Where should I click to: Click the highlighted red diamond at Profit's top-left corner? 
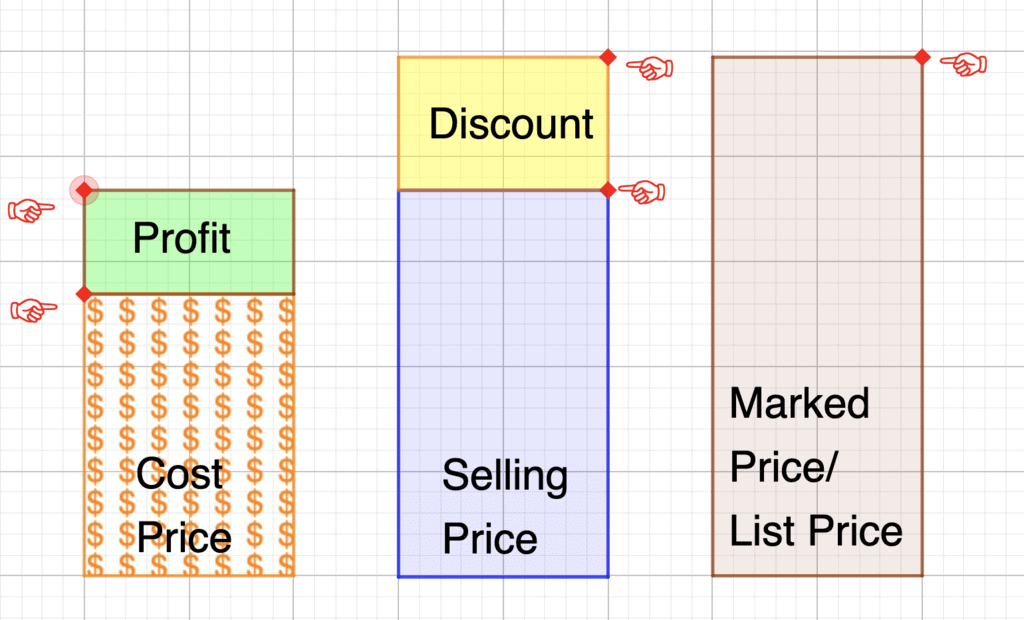[x=84, y=189]
